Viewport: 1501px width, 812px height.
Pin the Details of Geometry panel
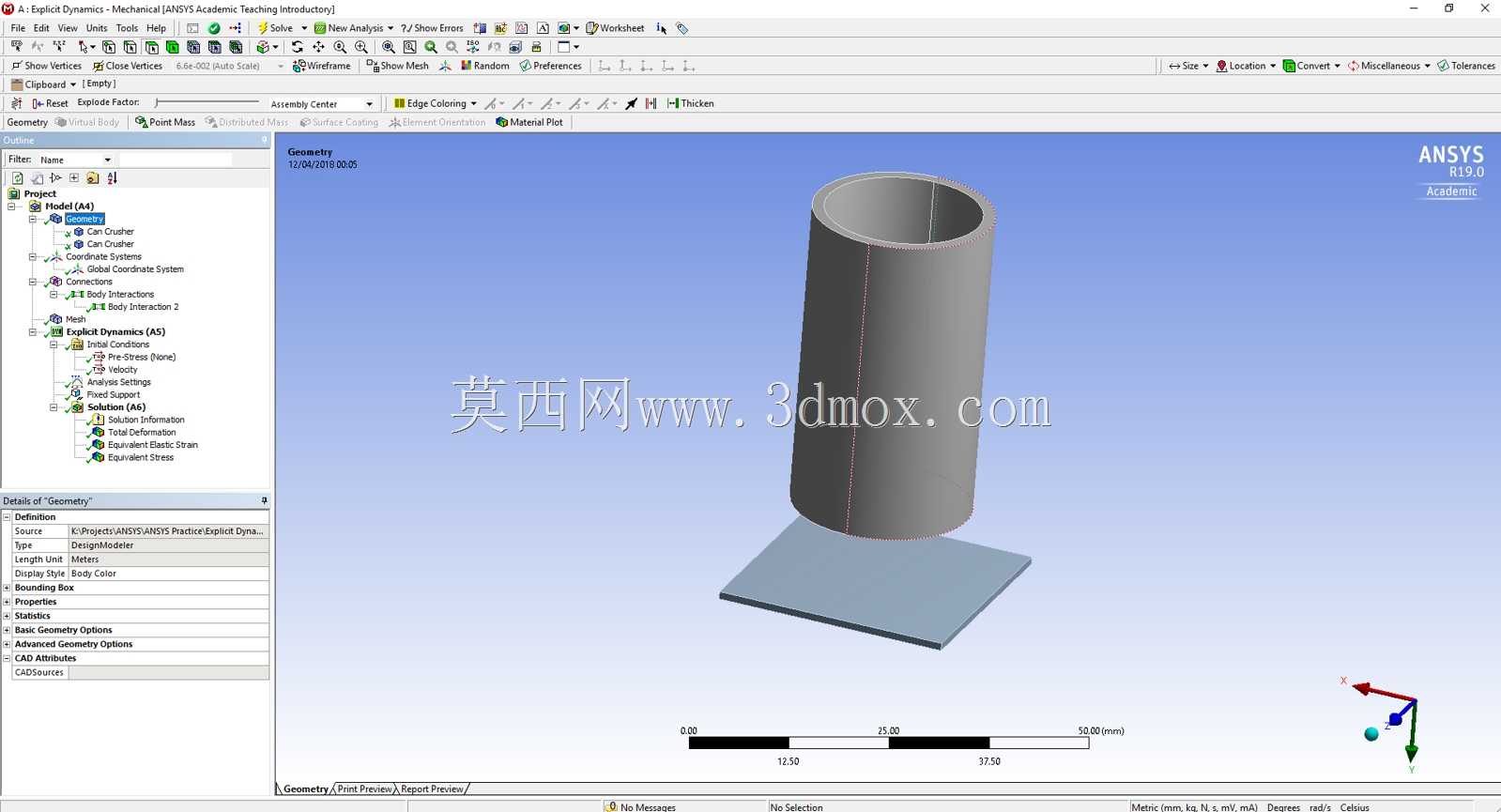[x=264, y=500]
